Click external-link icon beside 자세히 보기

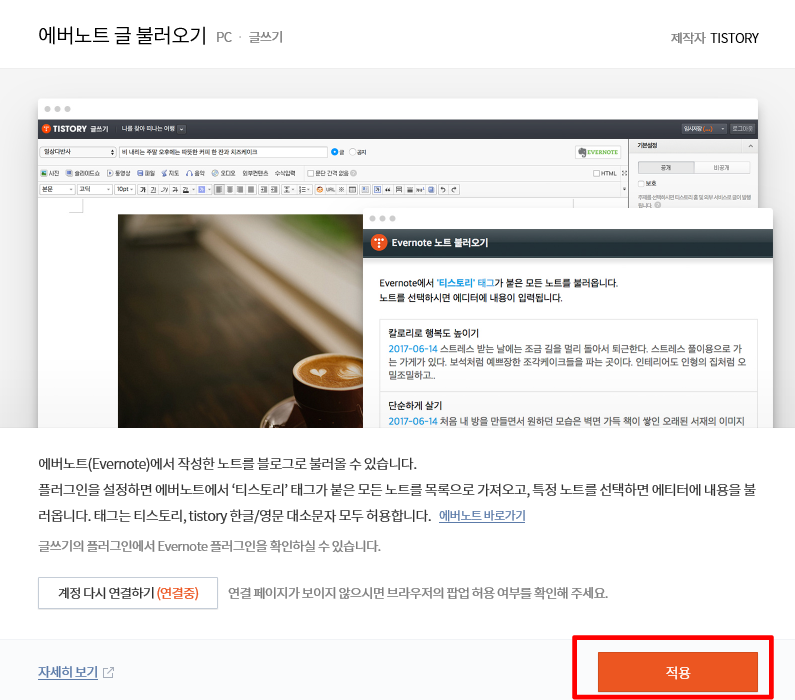coord(109,672)
